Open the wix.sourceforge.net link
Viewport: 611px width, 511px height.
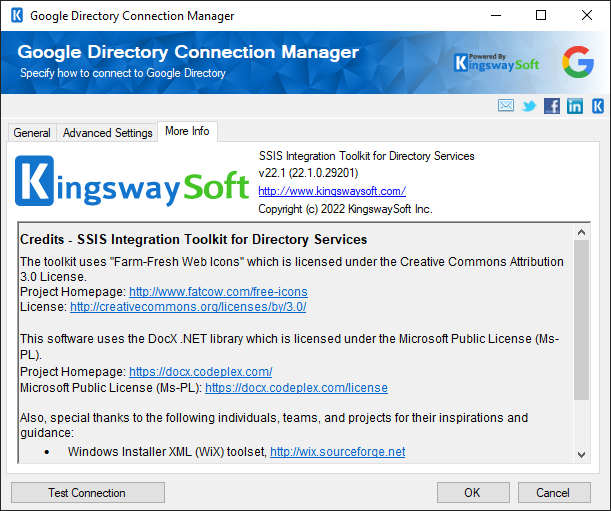coord(337,452)
